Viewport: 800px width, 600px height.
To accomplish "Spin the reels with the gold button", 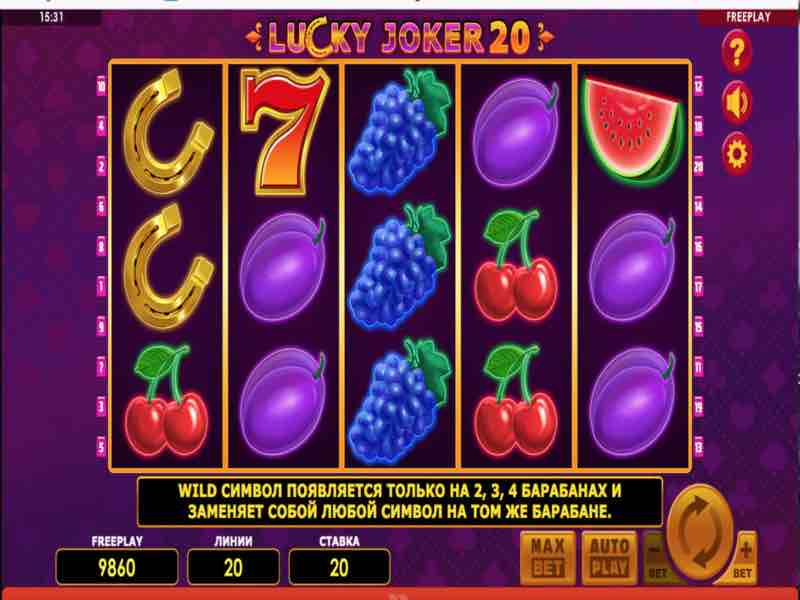I will tap(700, 533).
